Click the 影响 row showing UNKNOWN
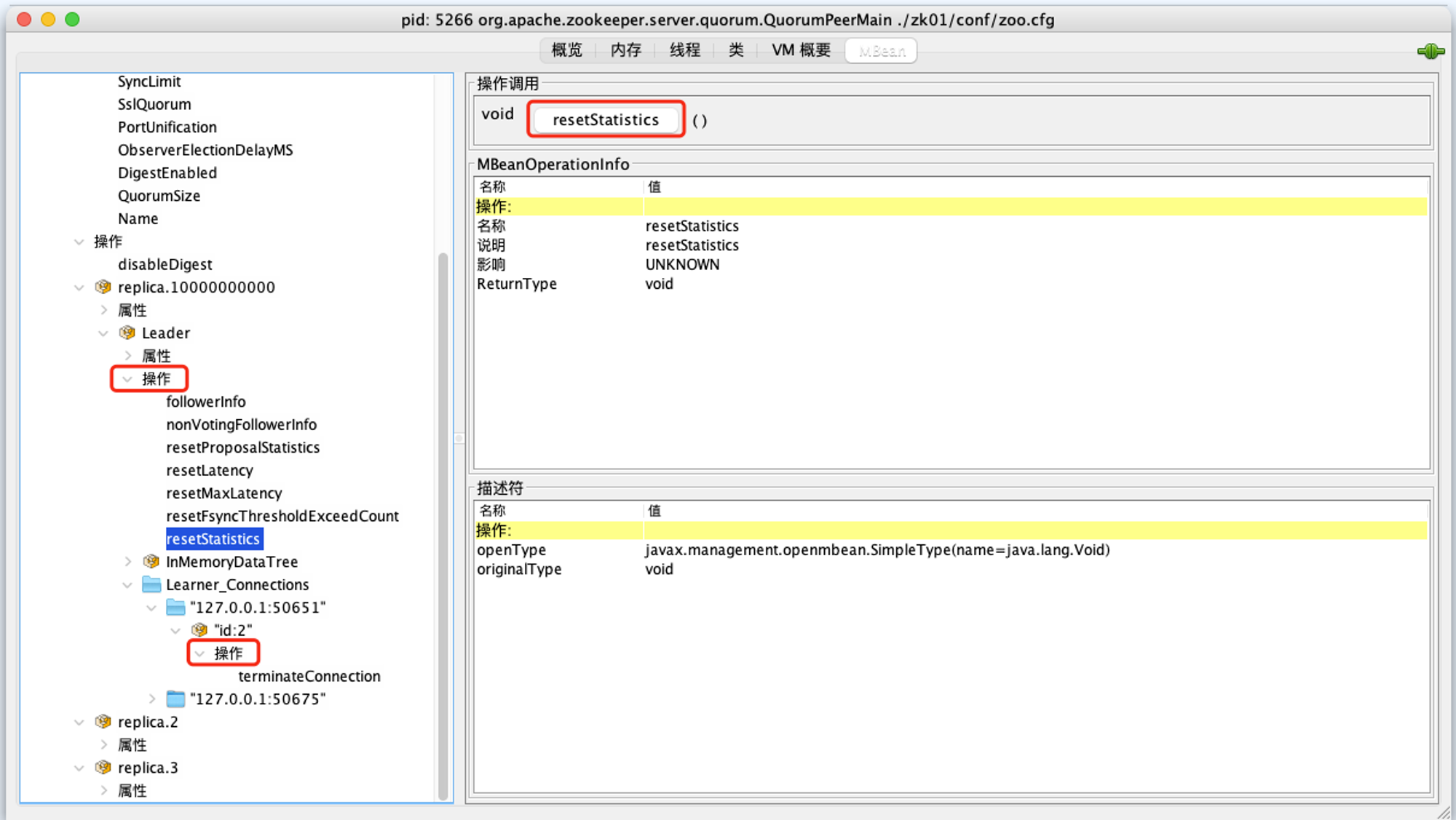Screen dimensions: 1456x820 [951, 264]
